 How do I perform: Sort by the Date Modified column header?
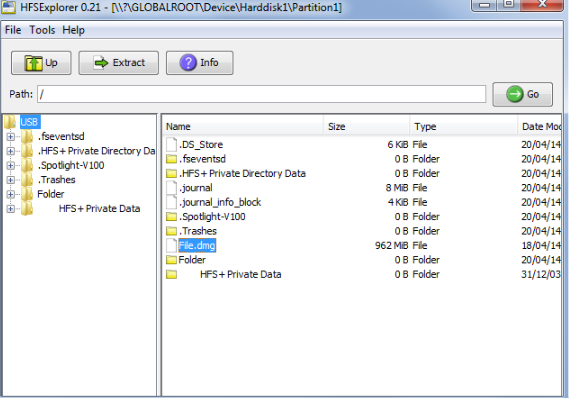(x=540, y=127)
